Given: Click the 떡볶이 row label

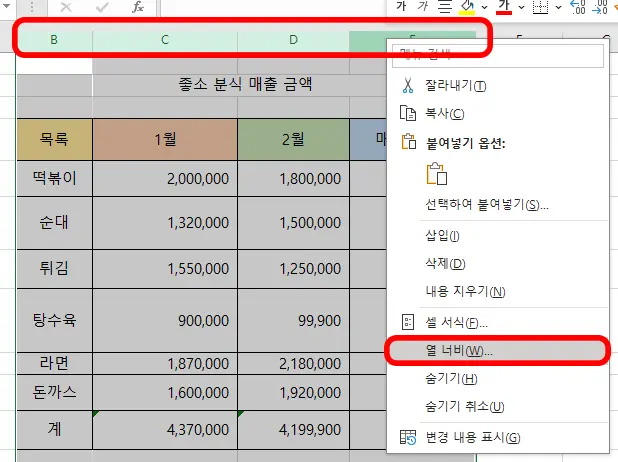Looking at the screenshot, I should pyautogui.click(x=54, y=179).
